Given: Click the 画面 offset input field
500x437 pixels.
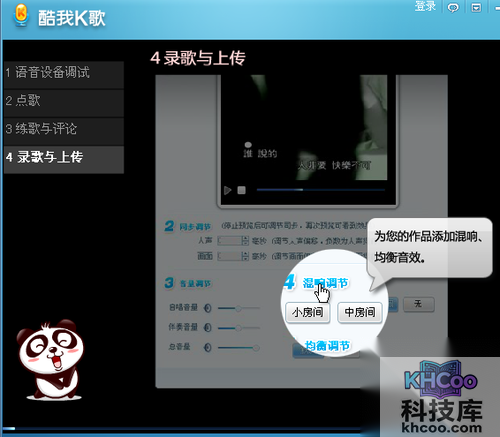Looking at the screenshot, I should coord(230,256).
